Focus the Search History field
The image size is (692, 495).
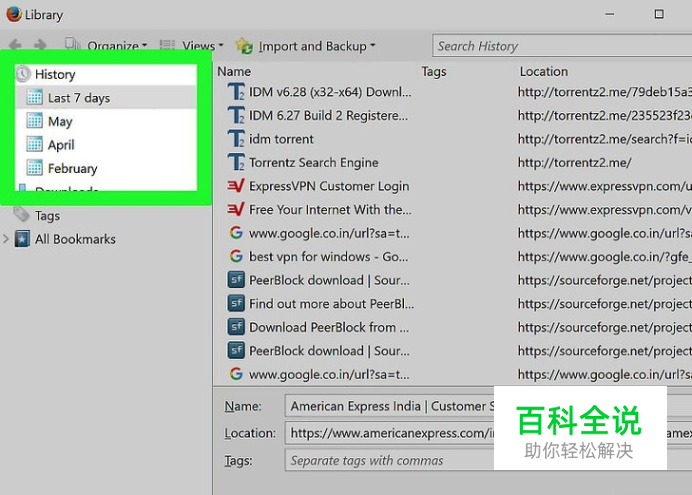562,46
